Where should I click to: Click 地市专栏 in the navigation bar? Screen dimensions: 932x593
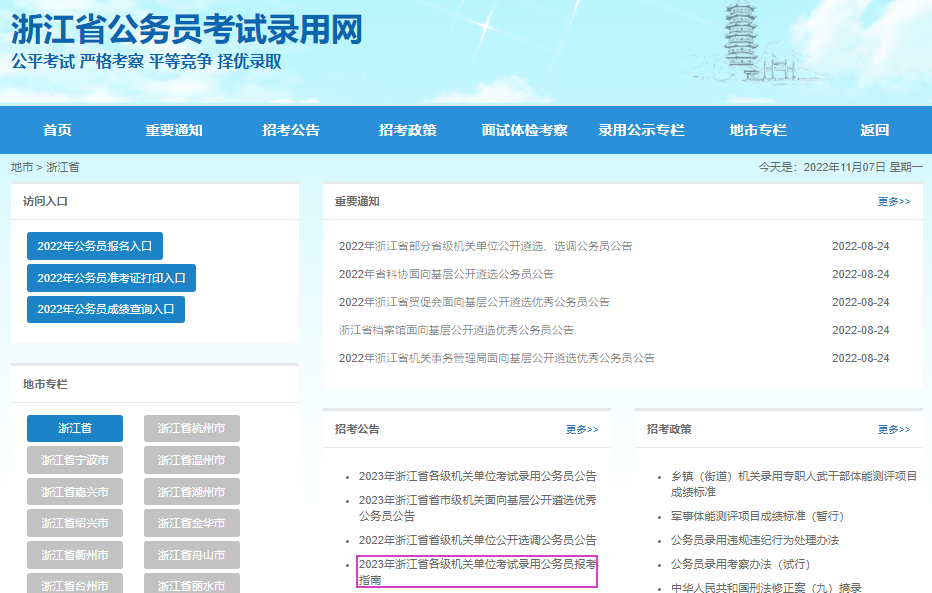[758, 130]
